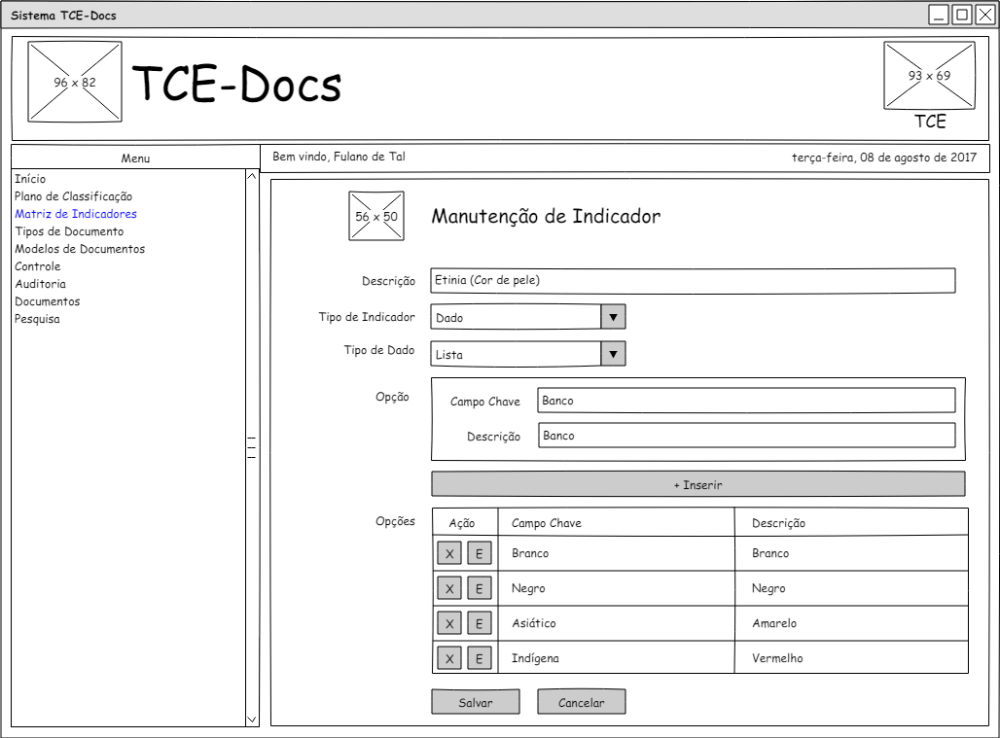Click the E edit icon for Negro

point(479,589)
